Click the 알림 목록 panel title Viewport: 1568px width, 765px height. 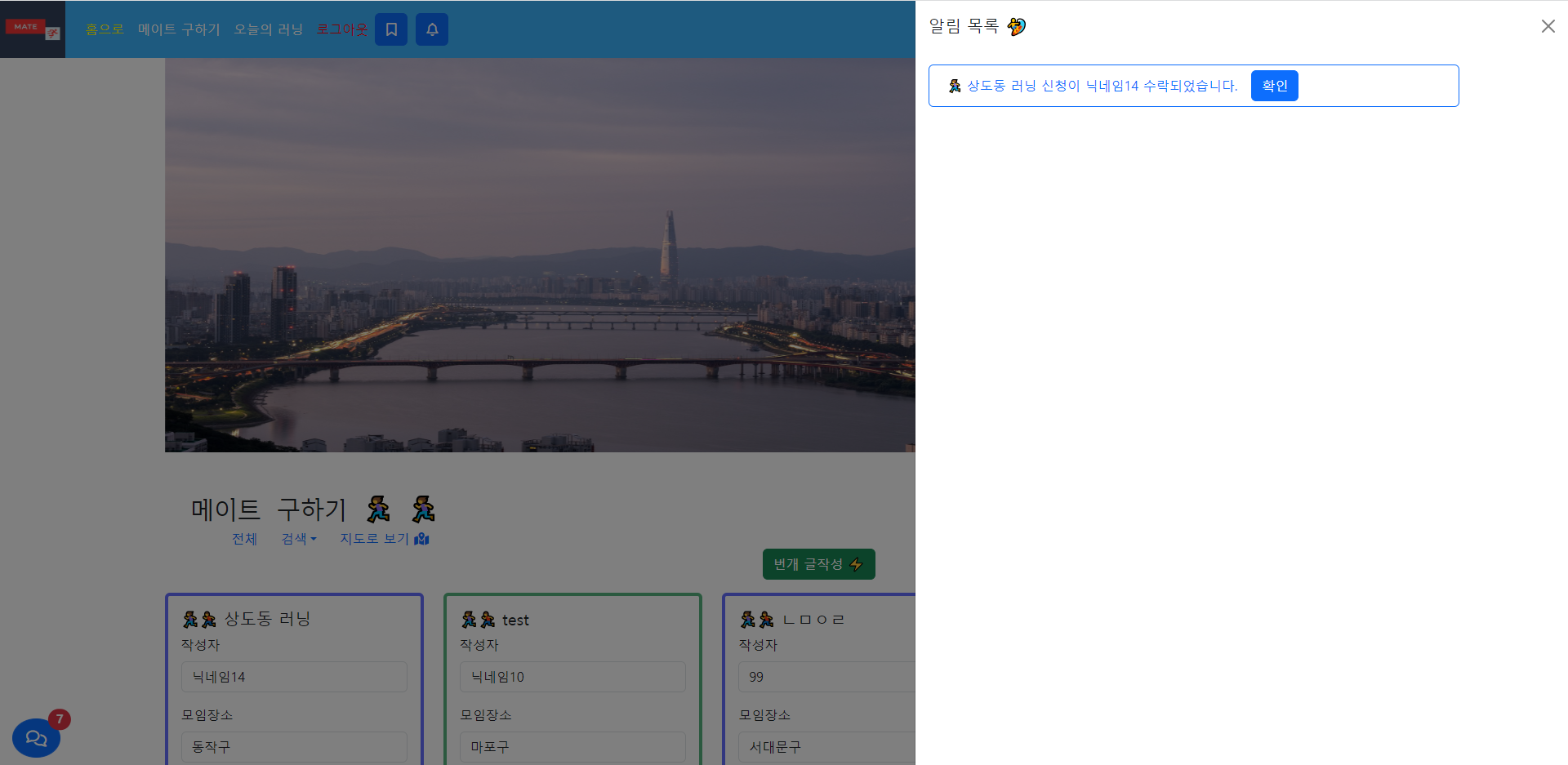[x=964, y=26]
